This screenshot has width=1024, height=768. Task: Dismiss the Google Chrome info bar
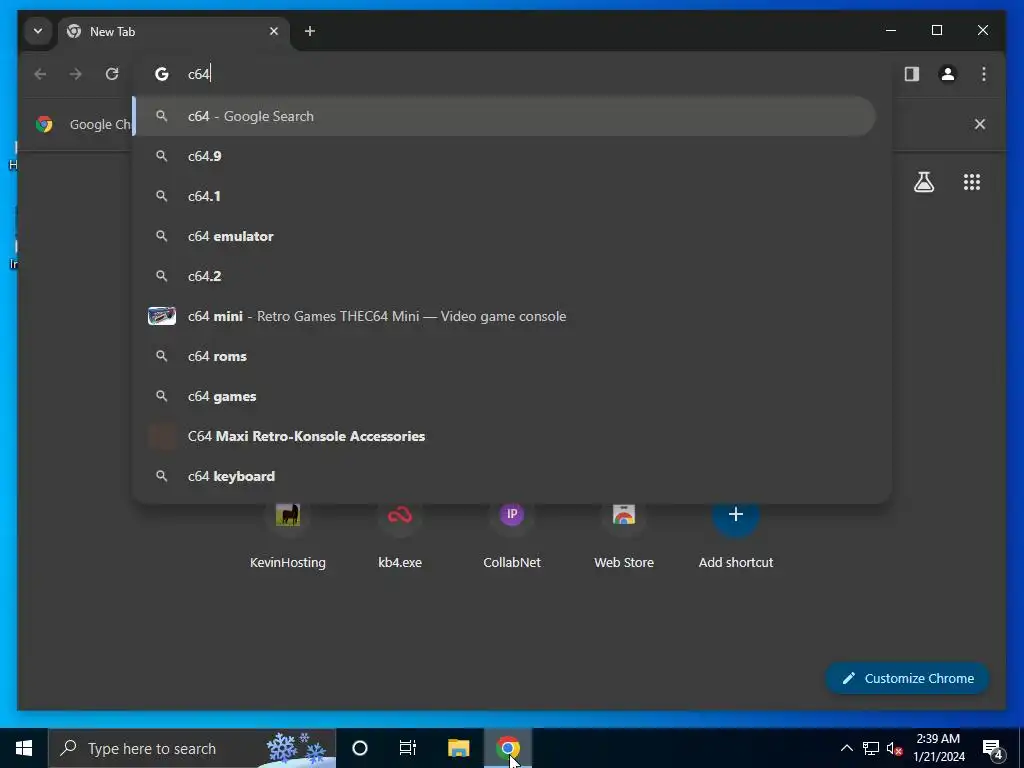coord(980,124)
